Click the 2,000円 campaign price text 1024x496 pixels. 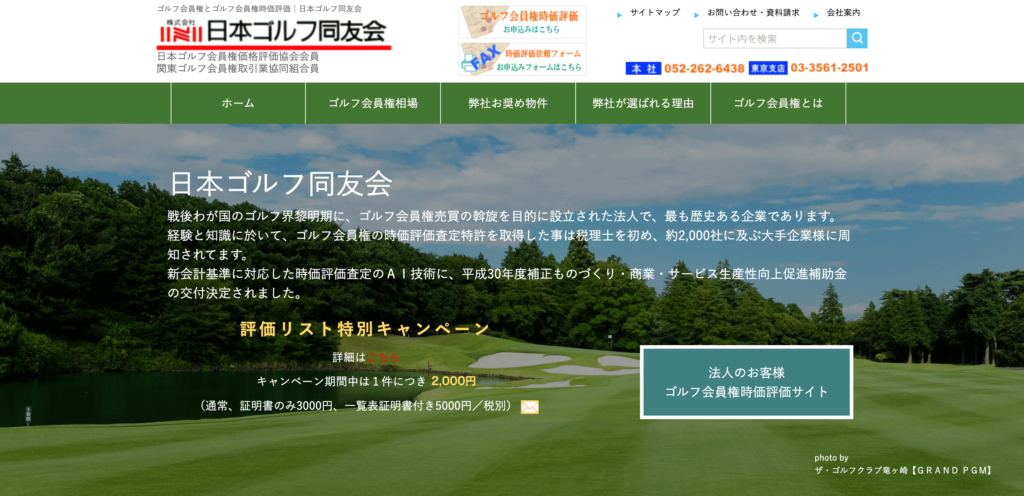454,381
